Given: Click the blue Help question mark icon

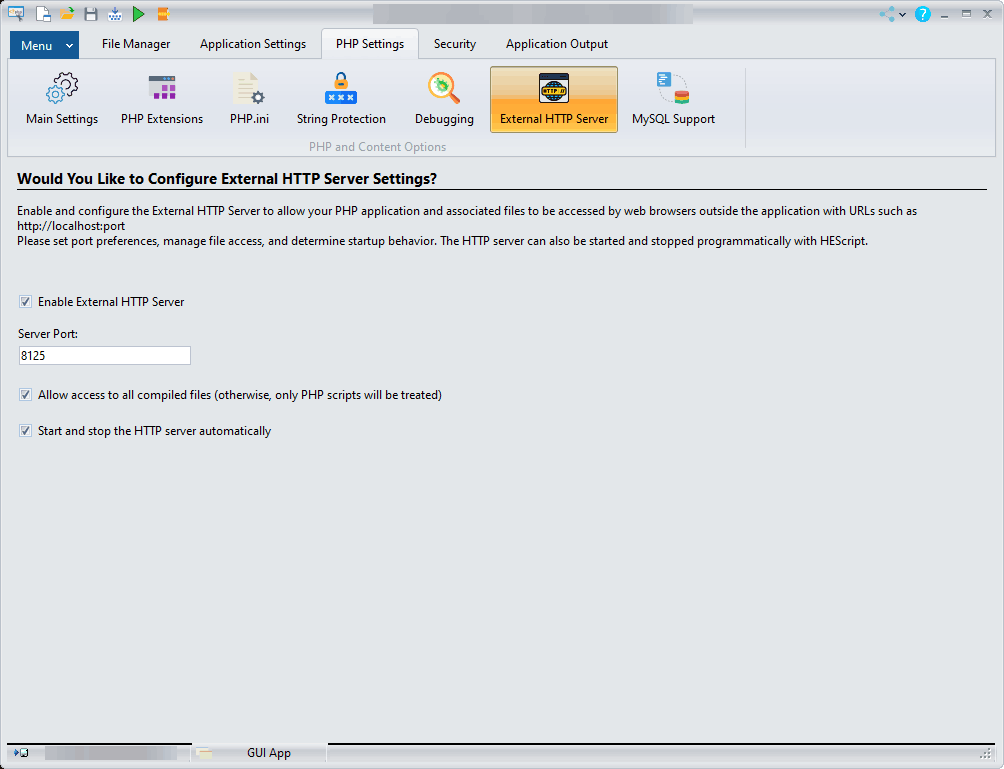Looking at the screenshot, I should (922, 14).
